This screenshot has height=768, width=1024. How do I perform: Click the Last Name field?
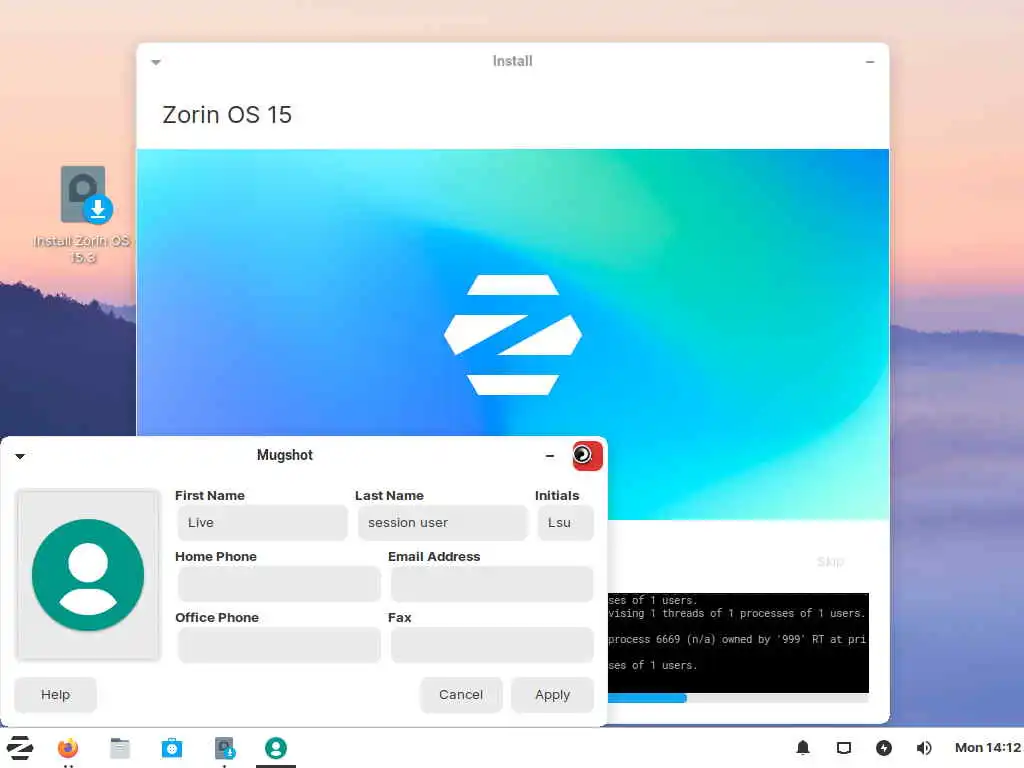[x=442, y=522]
